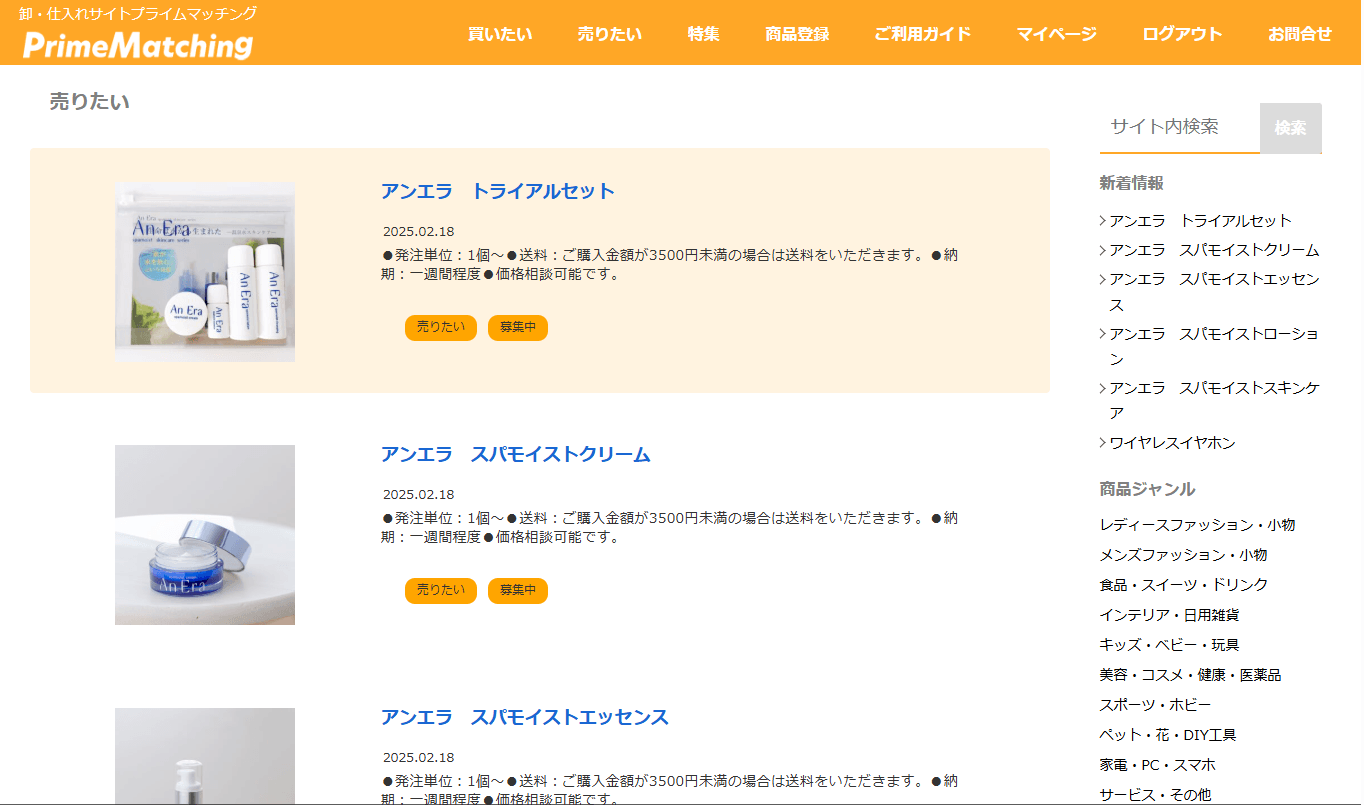Screen dimensions: 1364x805
Task: Open the お問合せ contact page
Action: [1299, 34]
